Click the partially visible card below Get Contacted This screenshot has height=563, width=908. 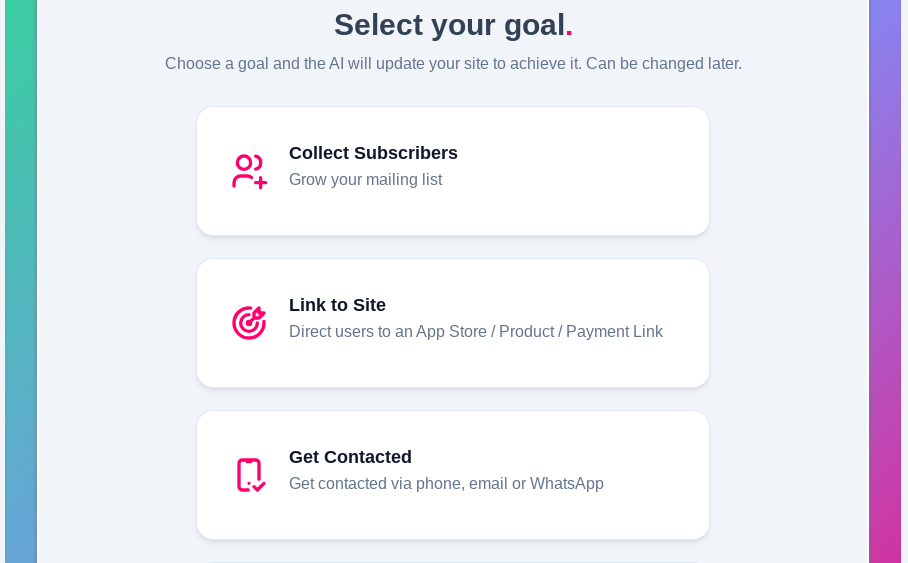[452, 560]
